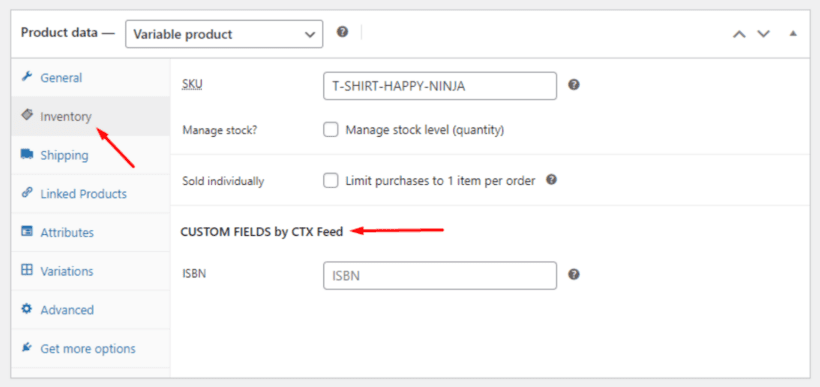
Task: Click the Linked Products chain icon
Action: (26, 193)
